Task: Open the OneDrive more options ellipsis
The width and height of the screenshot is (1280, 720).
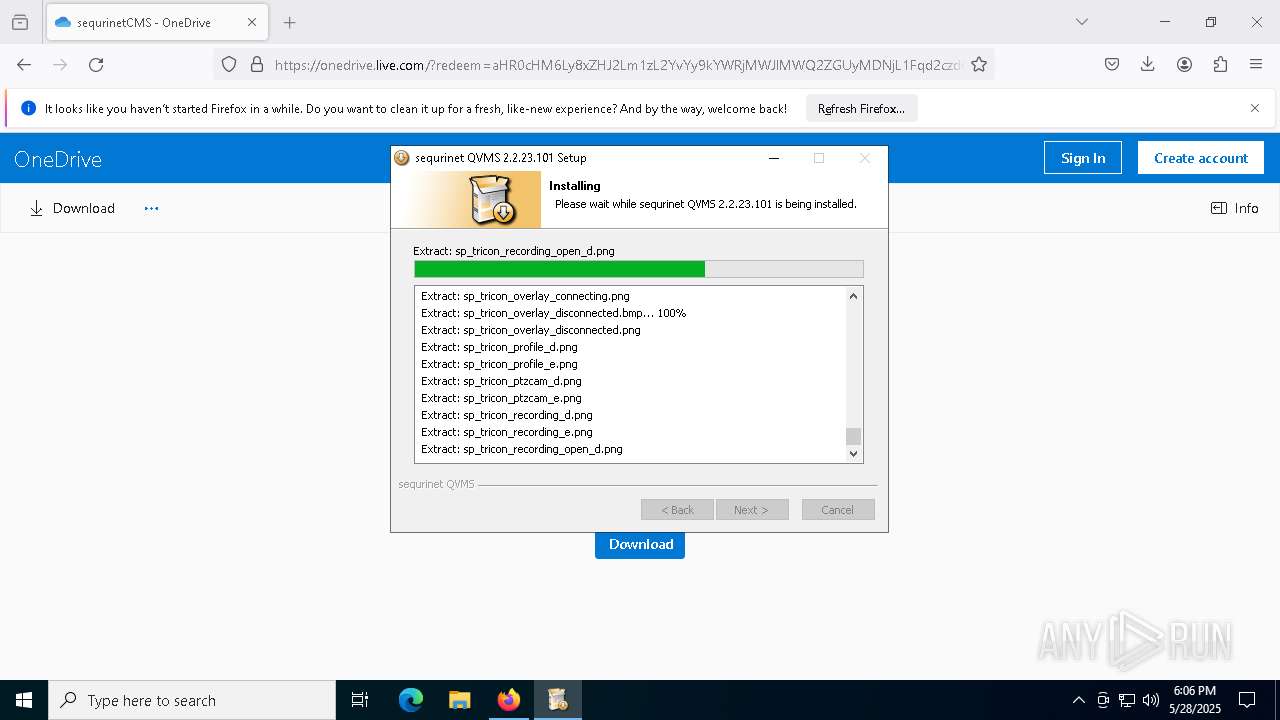Action: [151, 208]
